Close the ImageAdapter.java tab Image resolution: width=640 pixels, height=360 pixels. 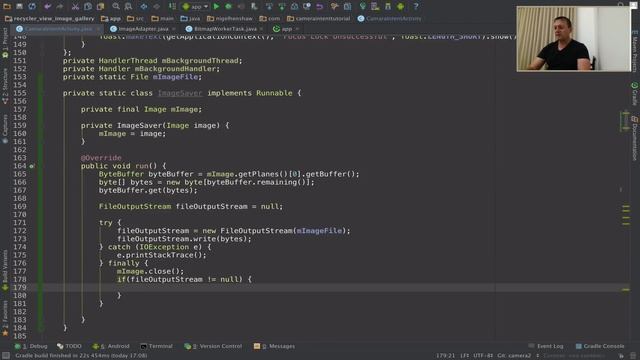click(174, 29)
